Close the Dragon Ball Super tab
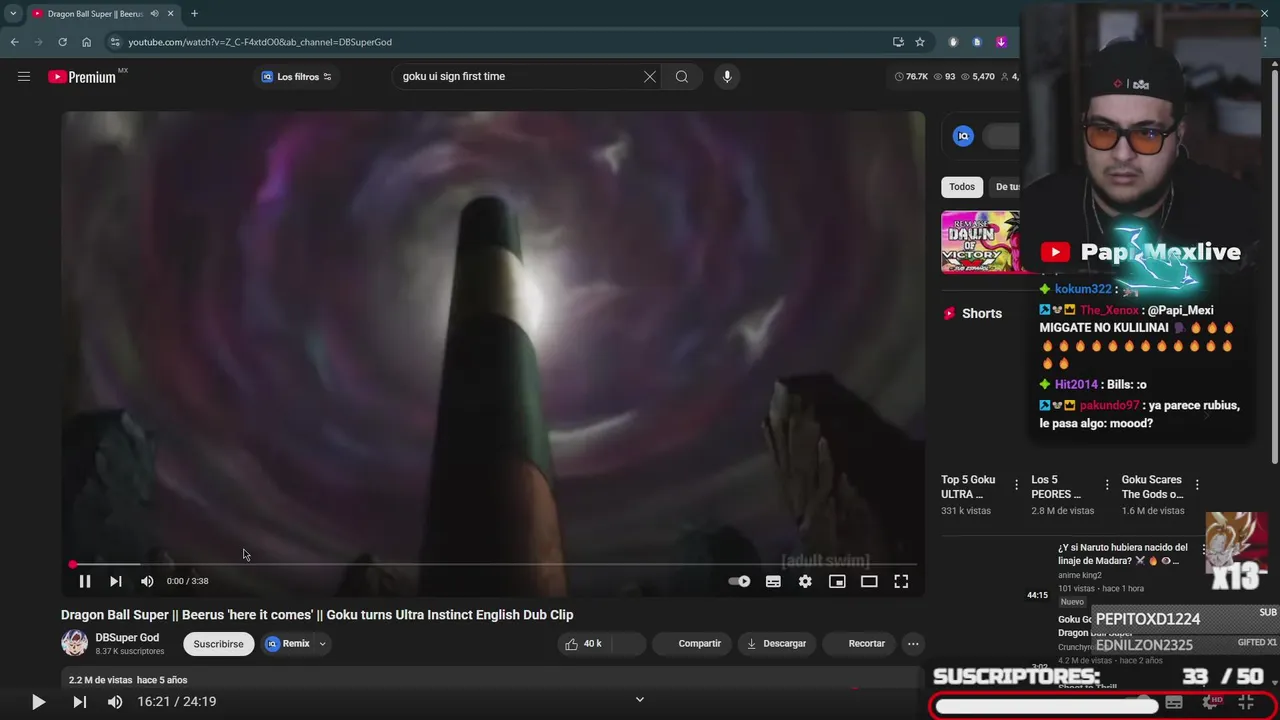This screenshot has height=720, width=1280. 171,14
